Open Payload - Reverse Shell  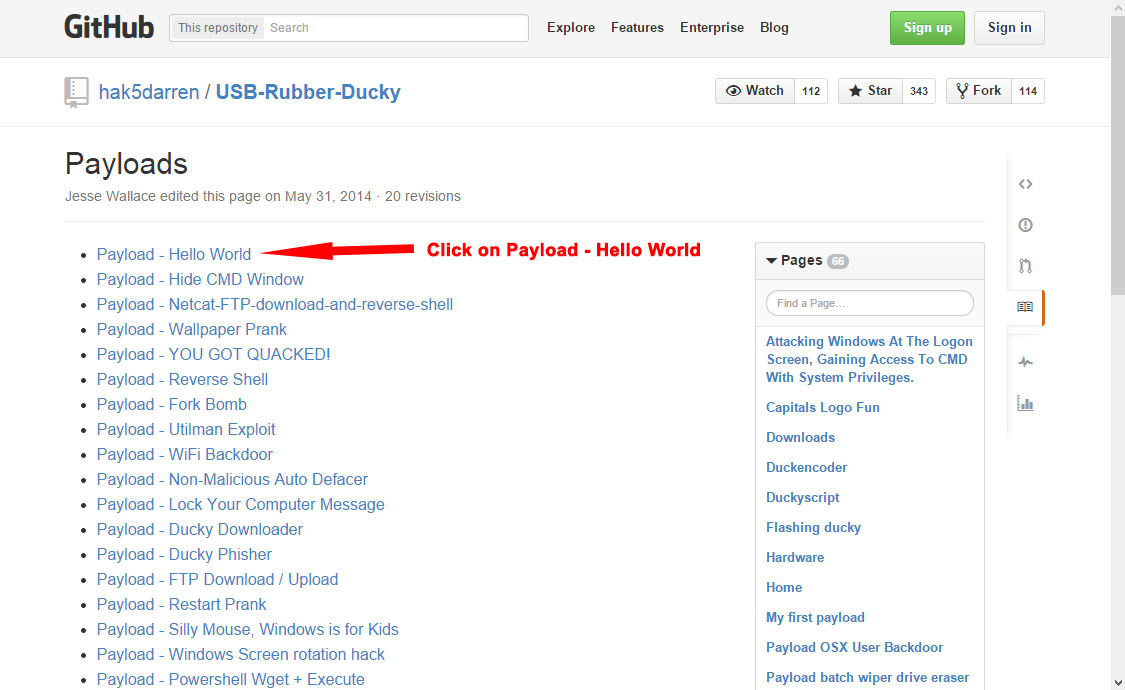coord(182,379)
